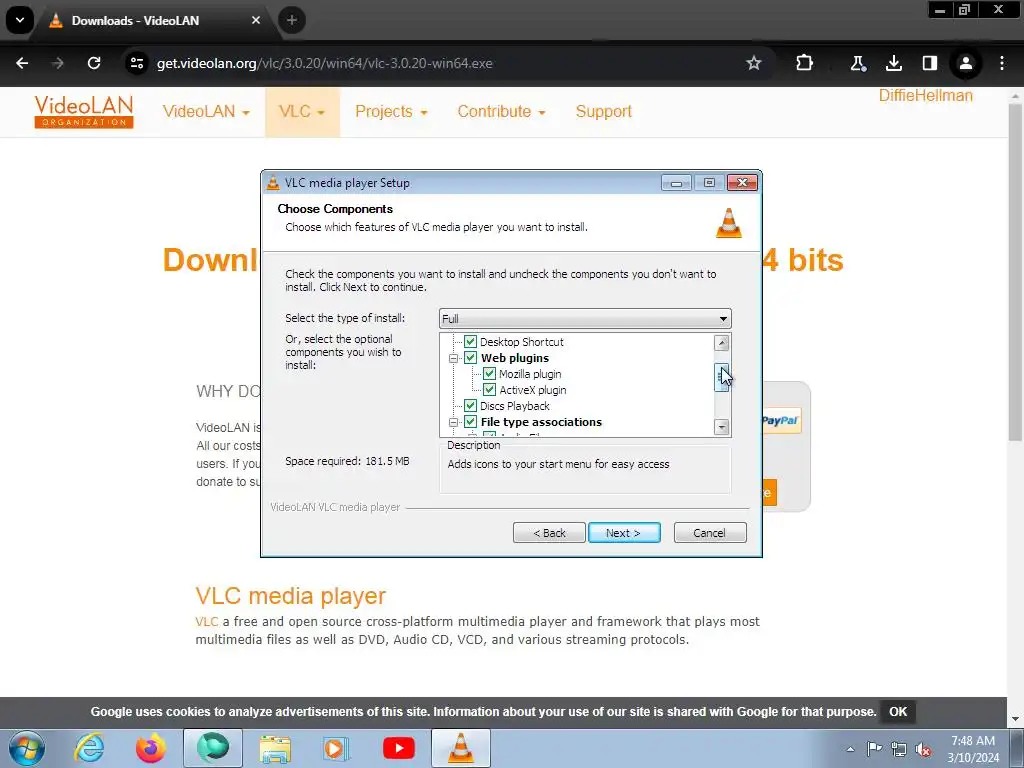
Task: Uncheck Desktop Shortcut component
Action: 470,342
